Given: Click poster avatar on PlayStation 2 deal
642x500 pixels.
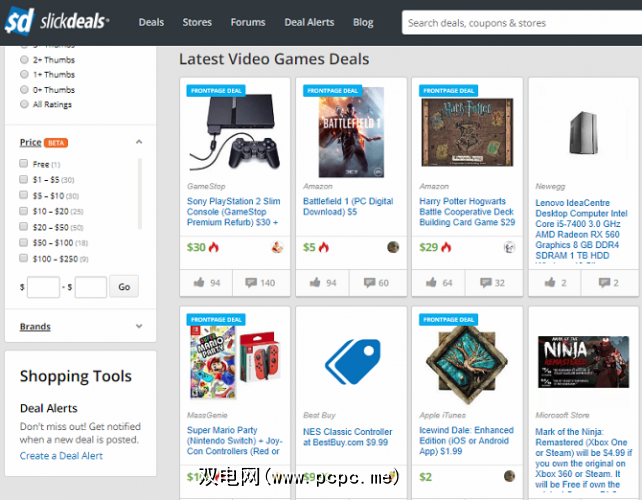Looking at the screenshot, I should 277,247.
